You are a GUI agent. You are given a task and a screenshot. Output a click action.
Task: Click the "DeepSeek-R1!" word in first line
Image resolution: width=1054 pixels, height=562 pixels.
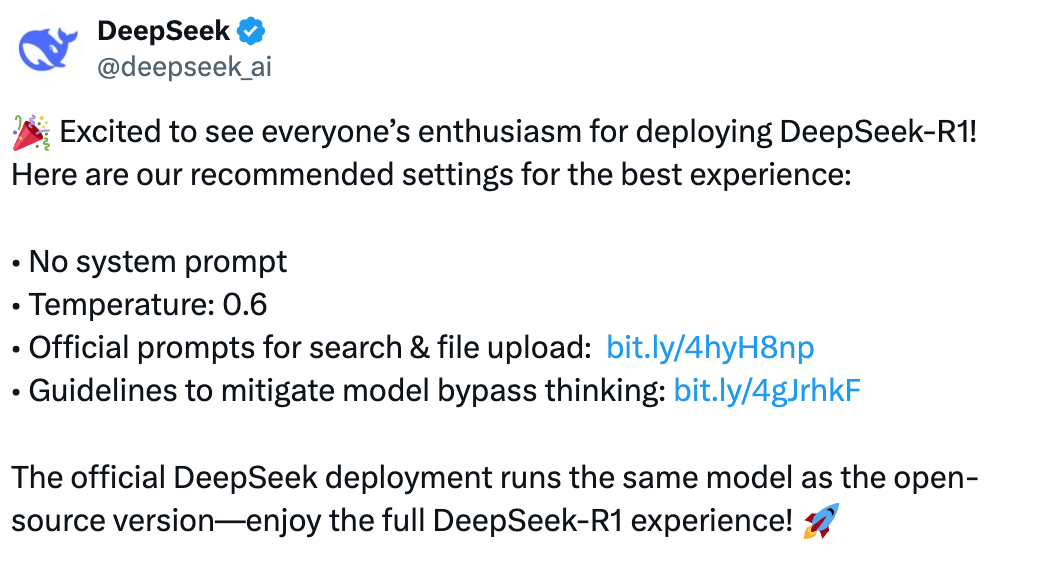click(x=878, y=132)
